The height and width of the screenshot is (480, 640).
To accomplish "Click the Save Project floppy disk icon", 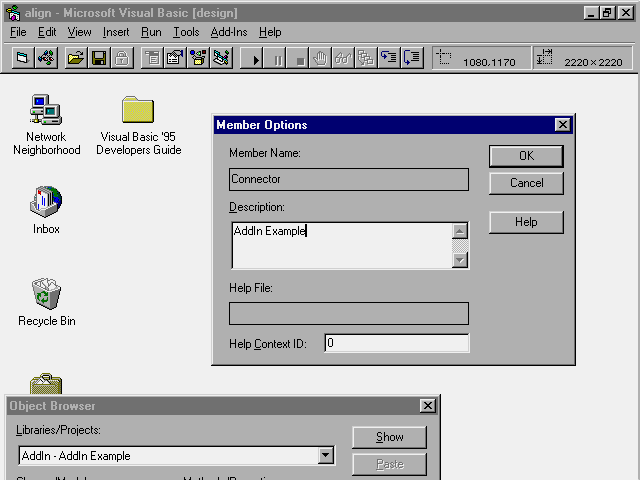I will pyautogui.click(x=99, y=58).
